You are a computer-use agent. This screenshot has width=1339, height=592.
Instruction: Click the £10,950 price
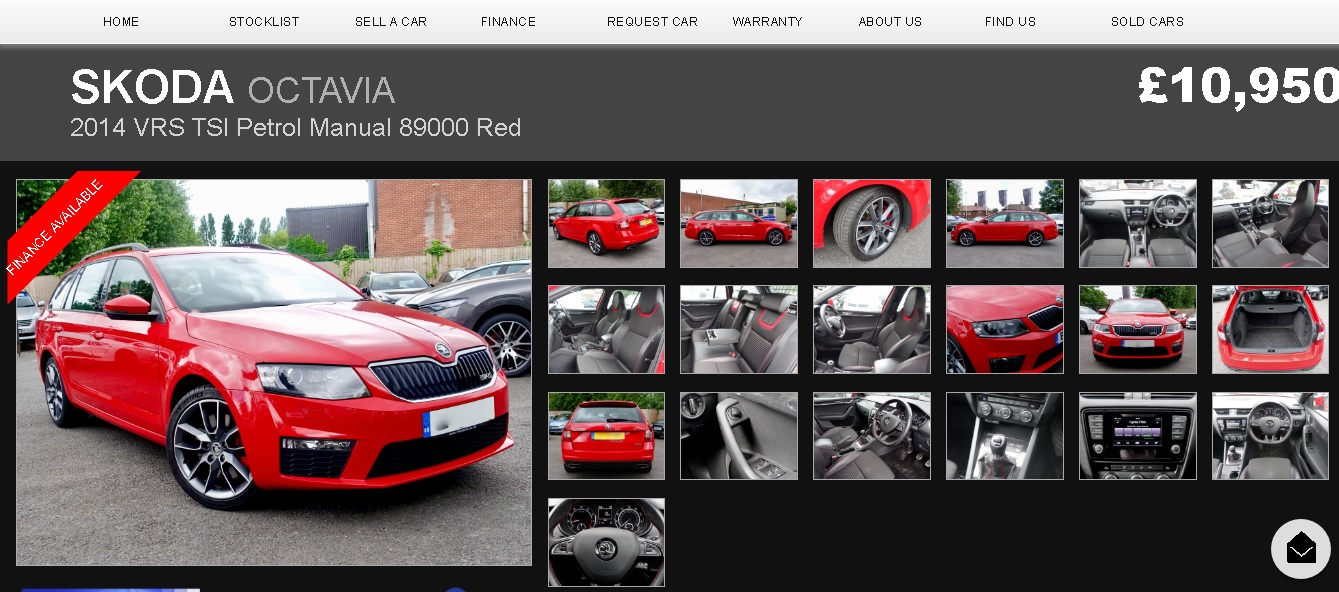pos(1238,86)
